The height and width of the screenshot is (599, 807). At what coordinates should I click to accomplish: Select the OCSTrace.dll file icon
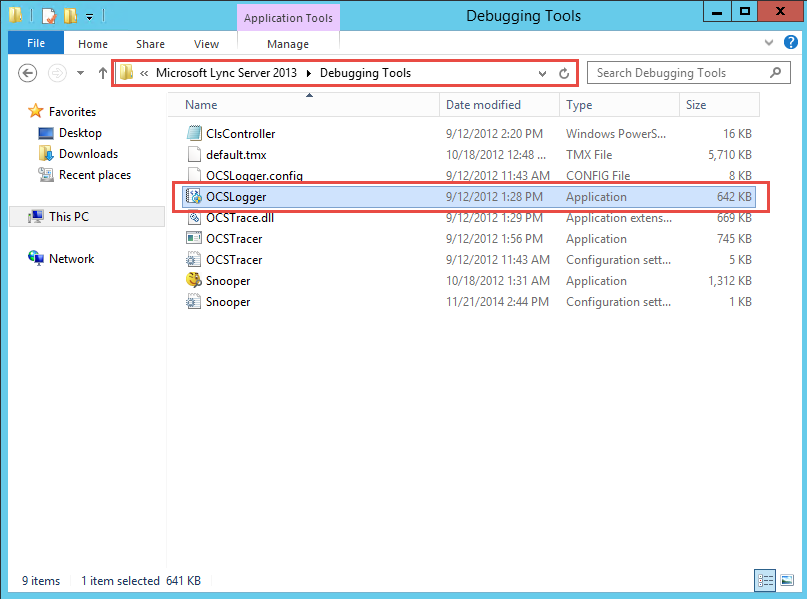[x=194, y=218]
